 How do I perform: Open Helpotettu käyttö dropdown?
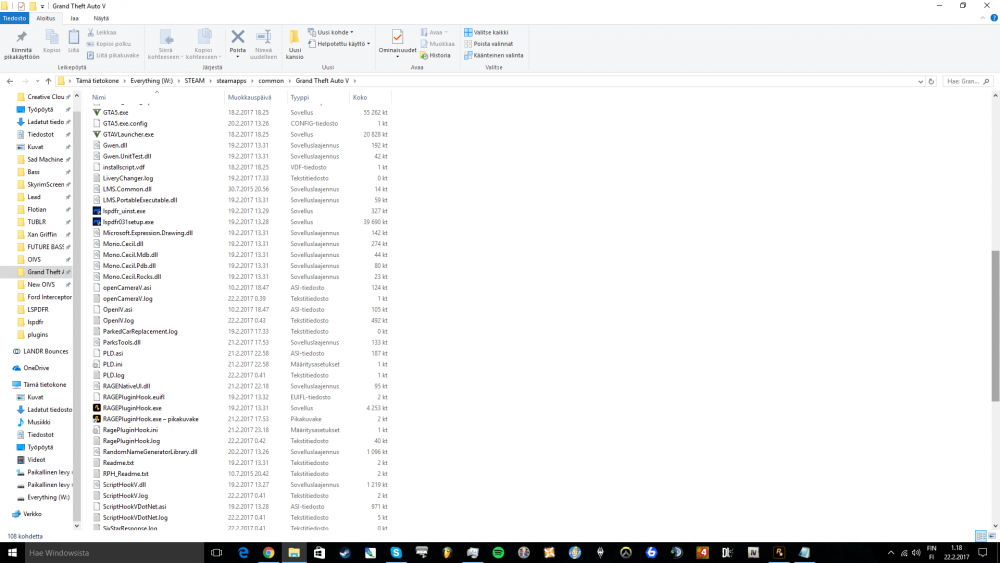point(339,43)
